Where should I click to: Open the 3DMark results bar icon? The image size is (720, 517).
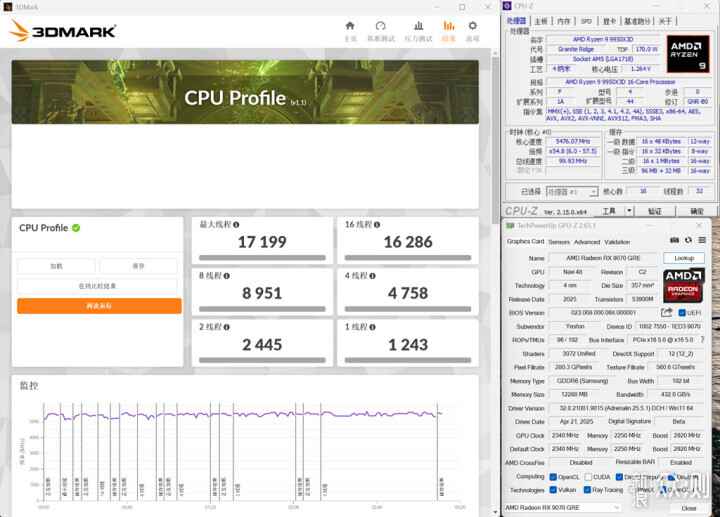click(x=449, y=26)
